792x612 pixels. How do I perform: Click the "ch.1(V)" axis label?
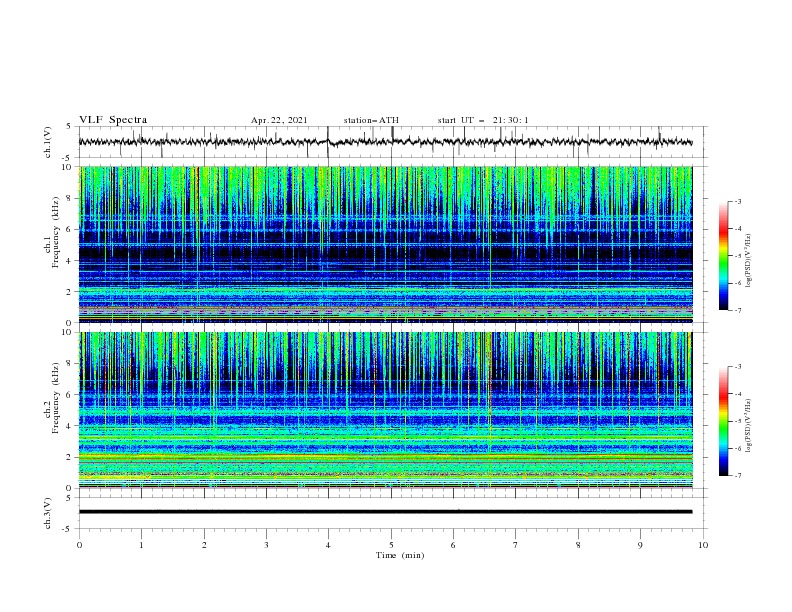tap(48, 142)
